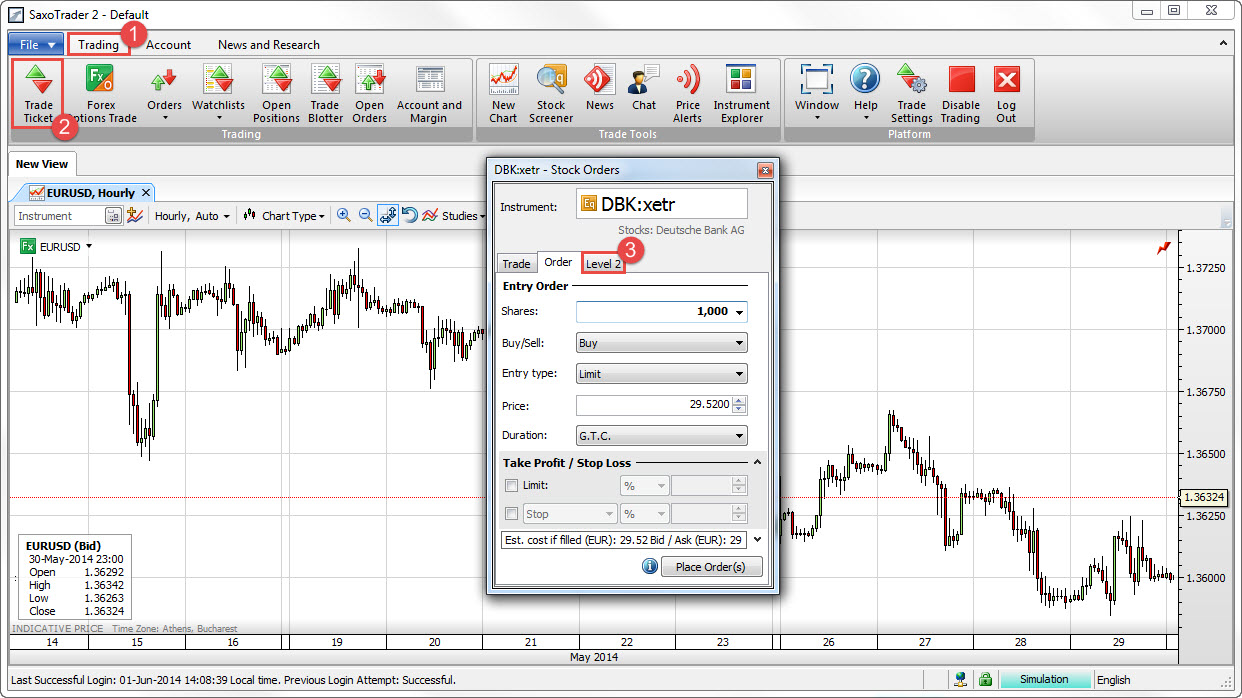Screen dimensions: 1242x698
Task: Open the Buy/Sell dropdown
Action: pyautogui.click(x=662, y=343)
